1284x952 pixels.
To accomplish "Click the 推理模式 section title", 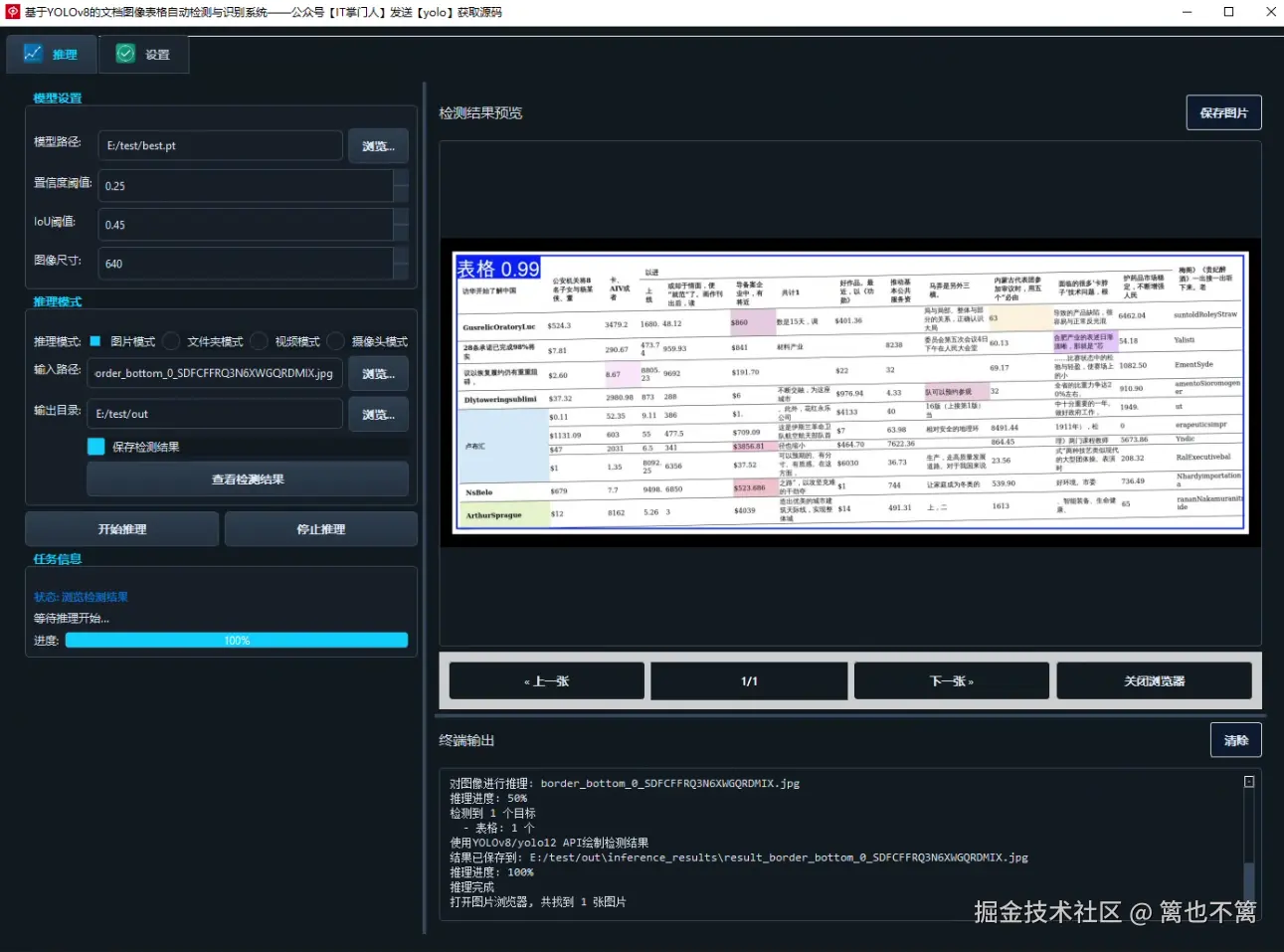I will [x=57, y=301].
